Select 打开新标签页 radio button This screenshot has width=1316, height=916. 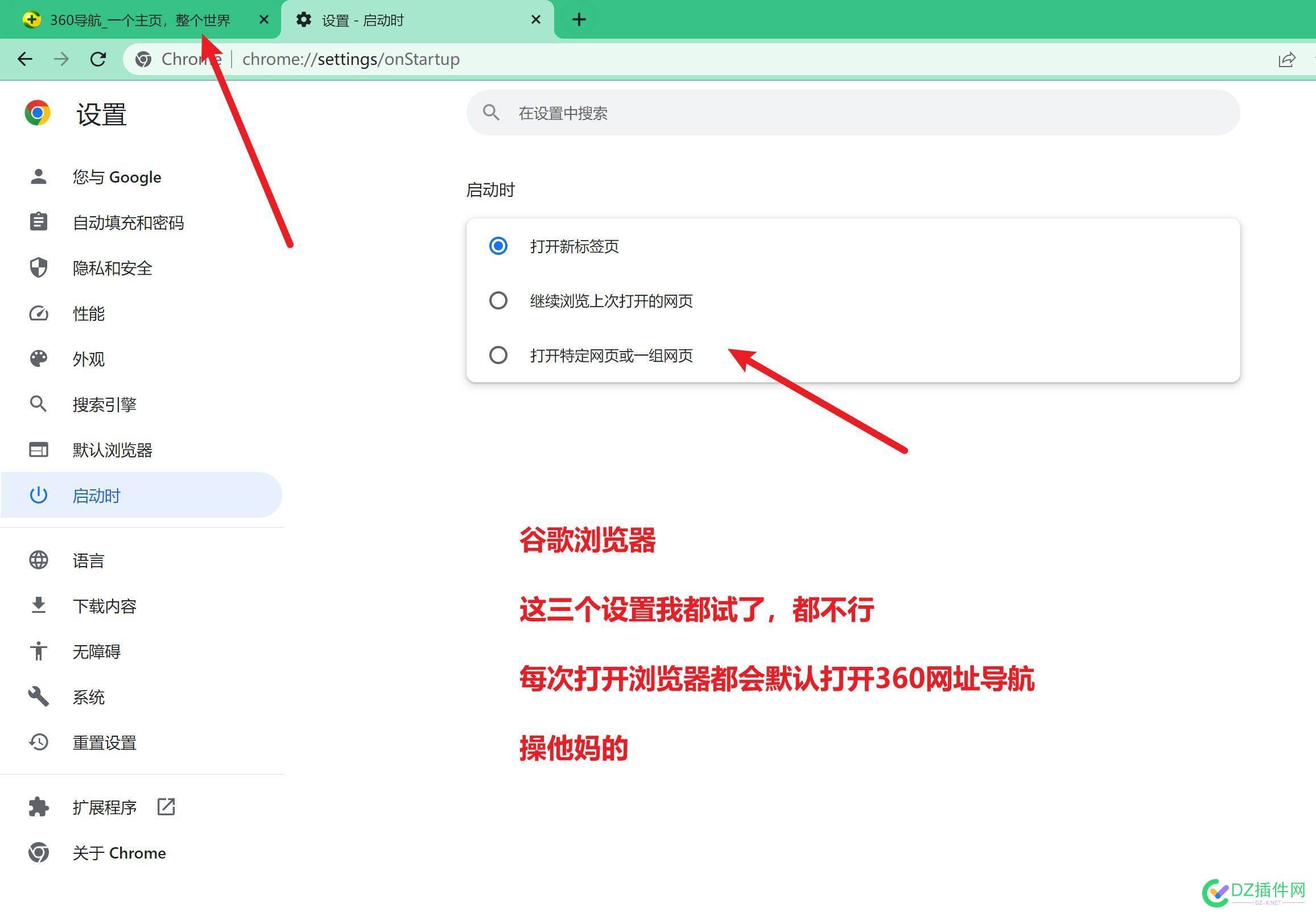(498, 246)
